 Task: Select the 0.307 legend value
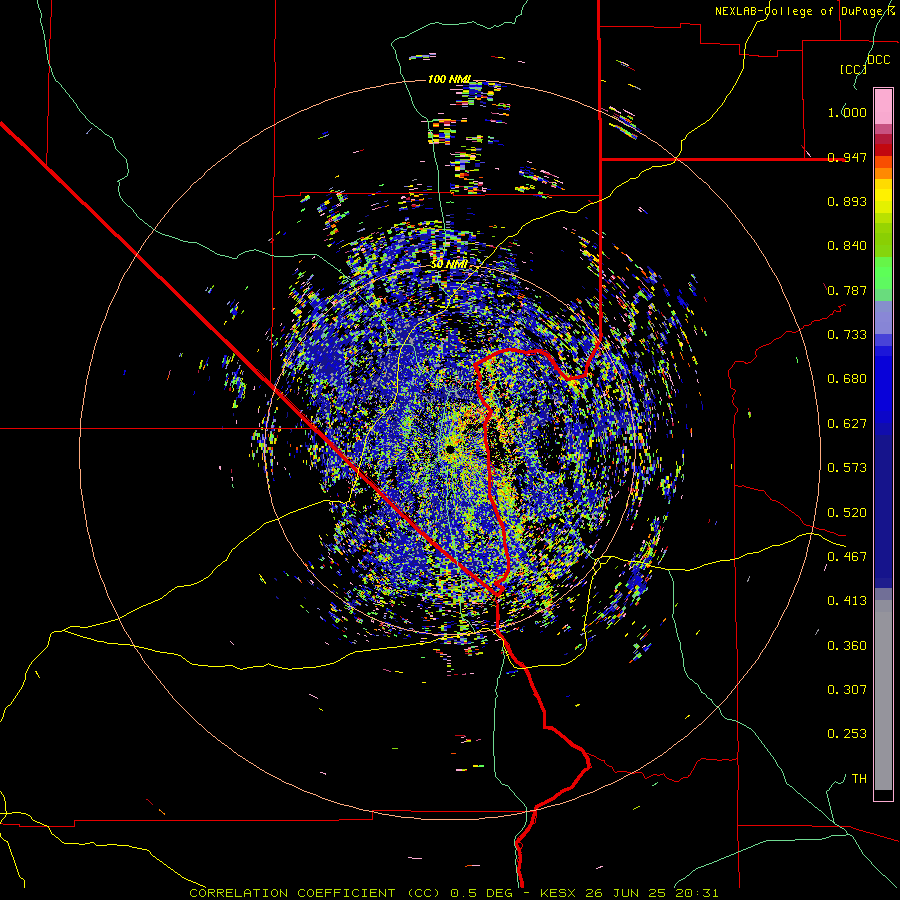click(847, 690)
